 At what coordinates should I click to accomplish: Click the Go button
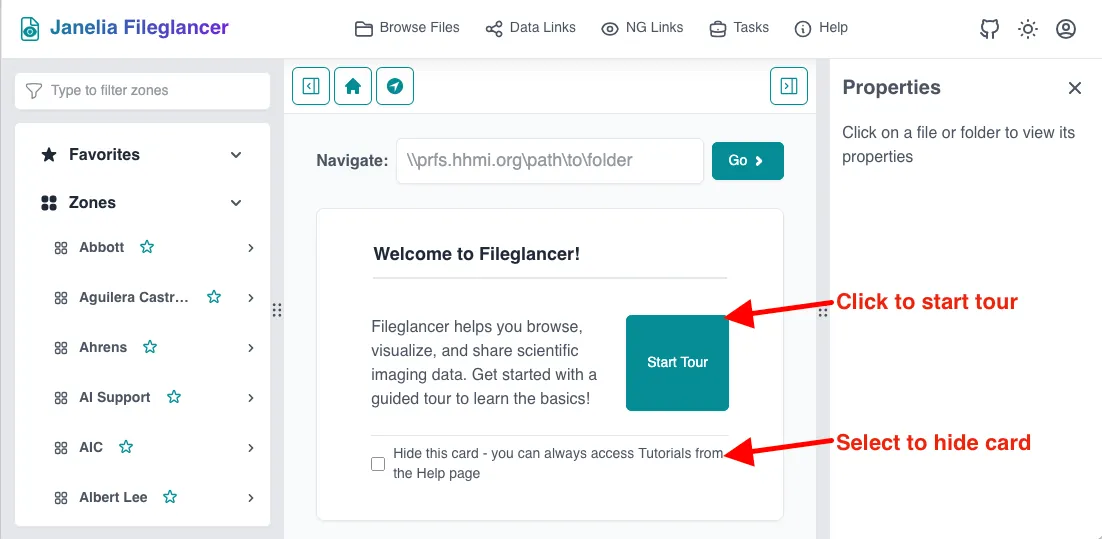[748, 161]
